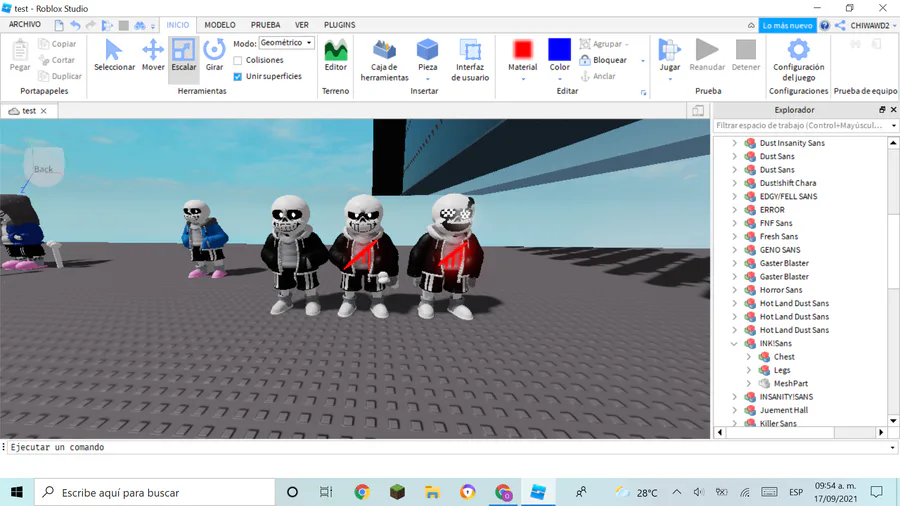Image resolution: width=900 pixels, height=506 pixels.
Task: Toggle viewport layout icon above Explorador
Action: [698, 111]
